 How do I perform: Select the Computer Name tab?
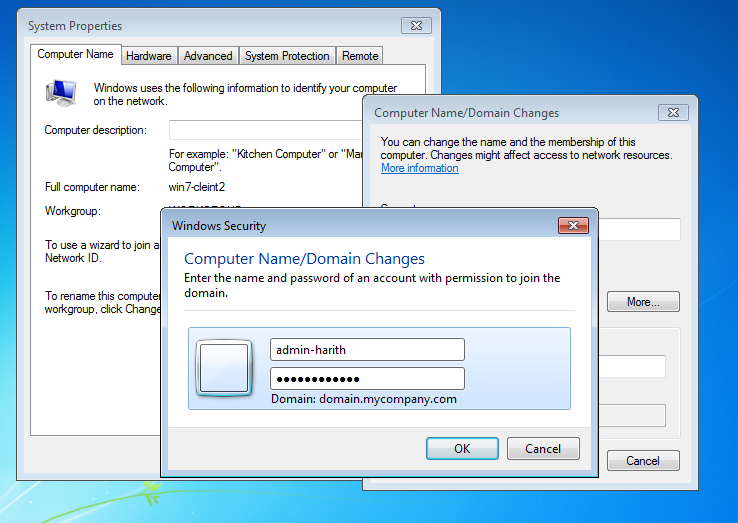click(x=76, y=55)
